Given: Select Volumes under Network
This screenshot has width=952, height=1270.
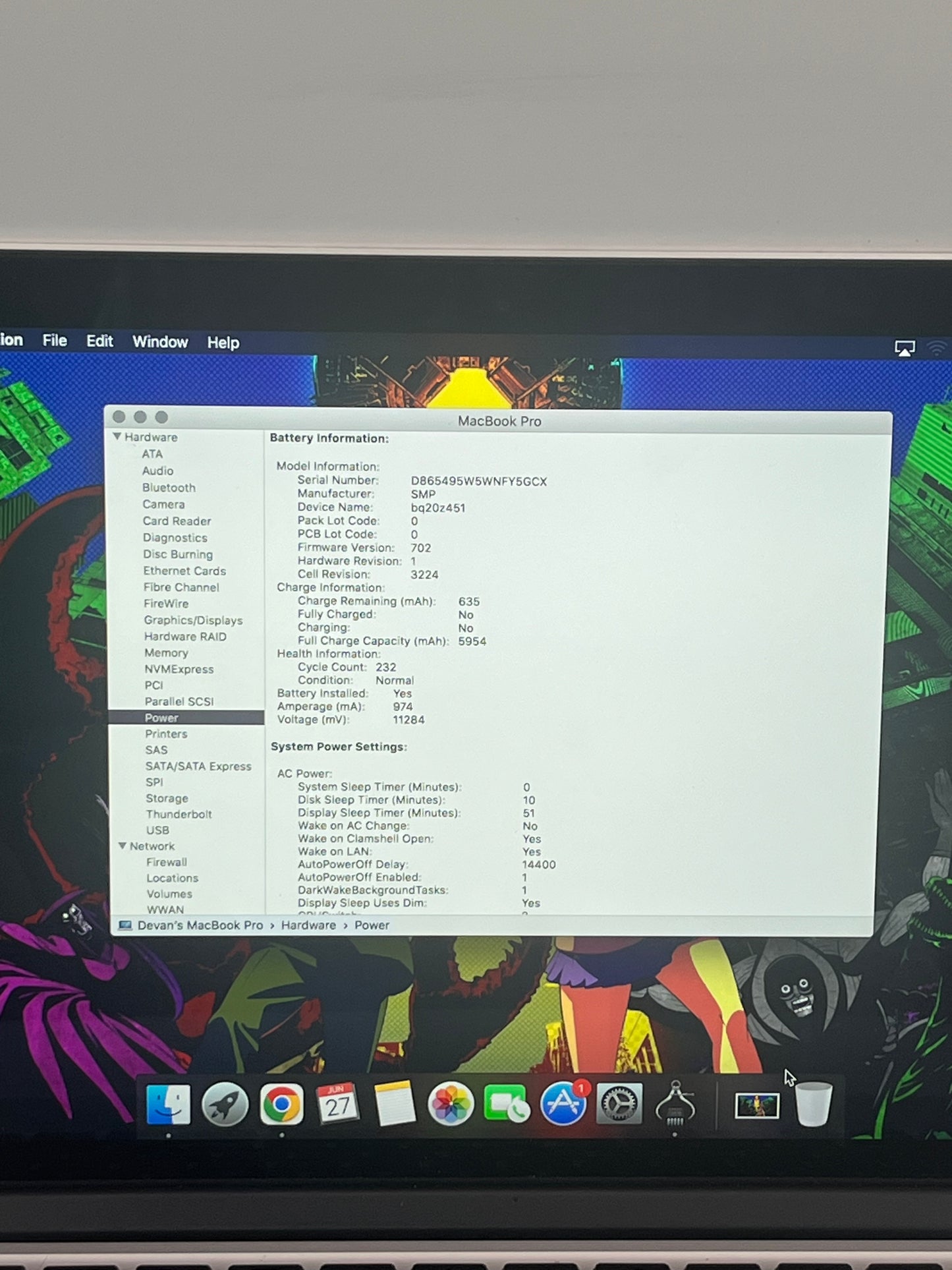Looking at the screenshot, I should (169, 894).
